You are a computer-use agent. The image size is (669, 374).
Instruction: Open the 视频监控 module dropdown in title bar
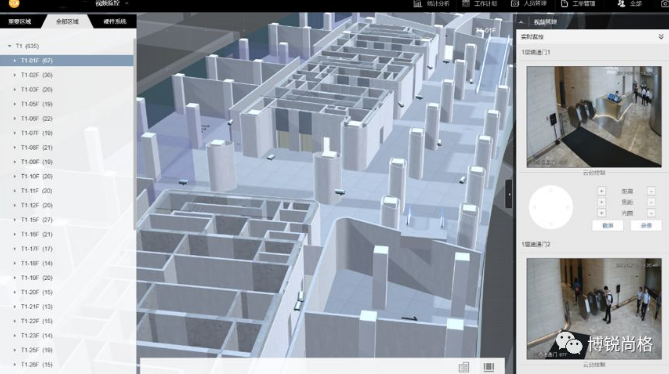[111, 3]
